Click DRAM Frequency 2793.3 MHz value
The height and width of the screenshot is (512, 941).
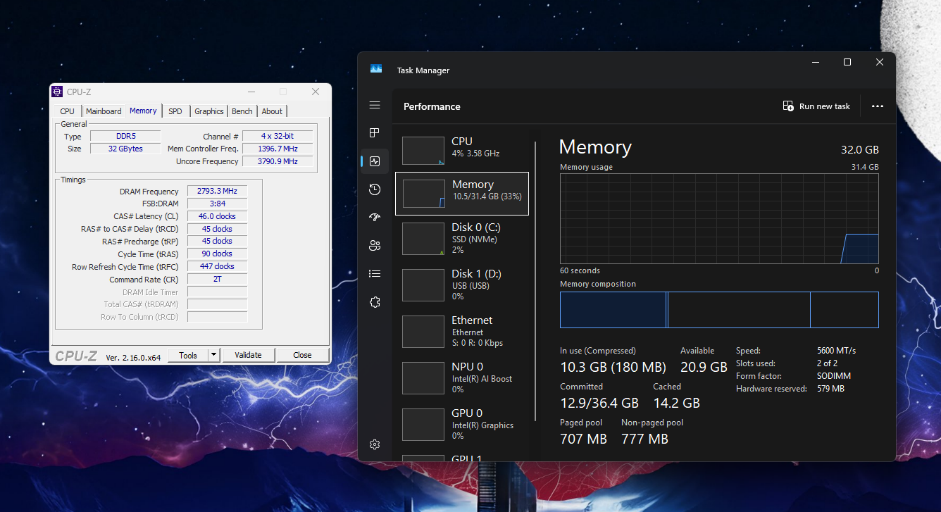[x=217, y=191]
